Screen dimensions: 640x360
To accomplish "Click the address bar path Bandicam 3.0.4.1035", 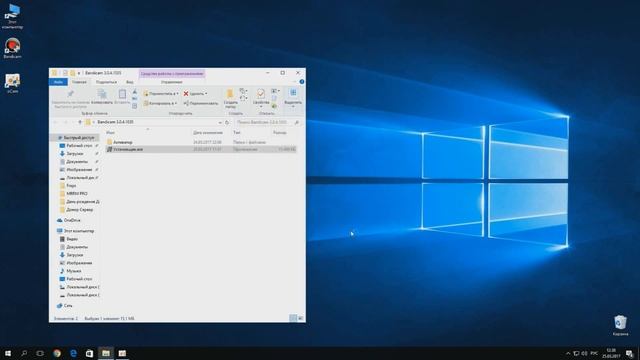I will [x=115, y=122].
